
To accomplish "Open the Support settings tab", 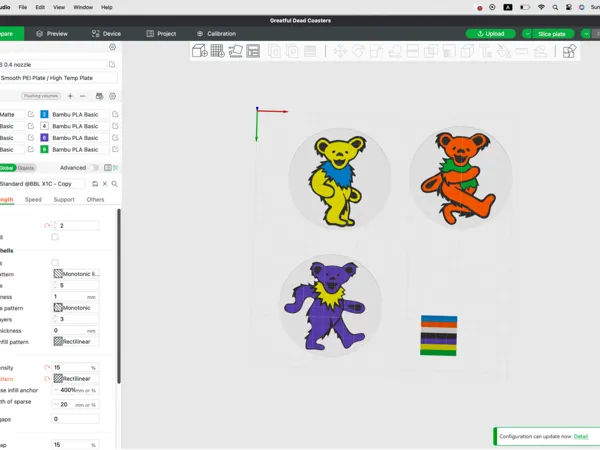I will click(64, 199).
